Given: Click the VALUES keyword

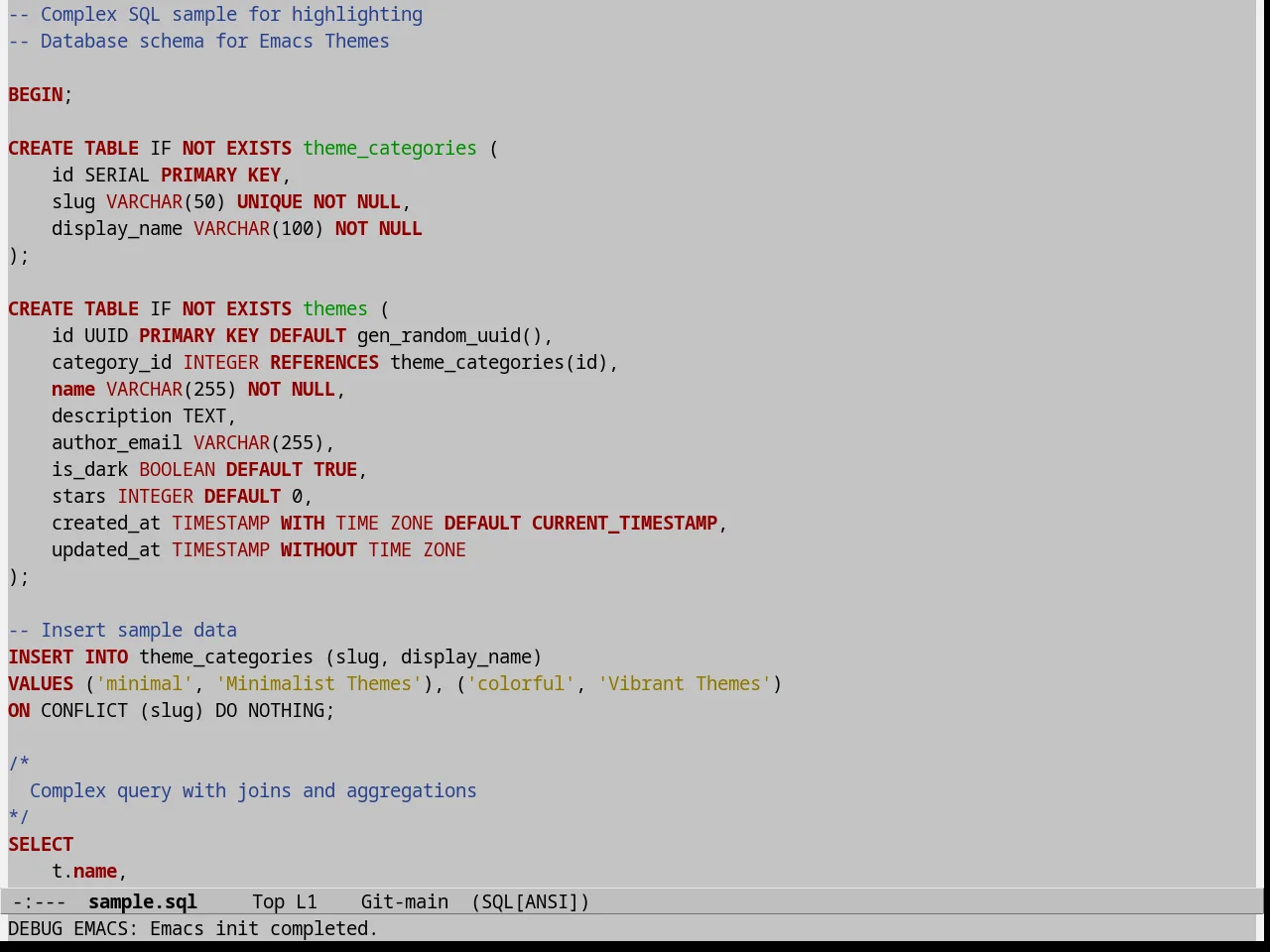Looking at the screenshot, I should click(41, 683).
